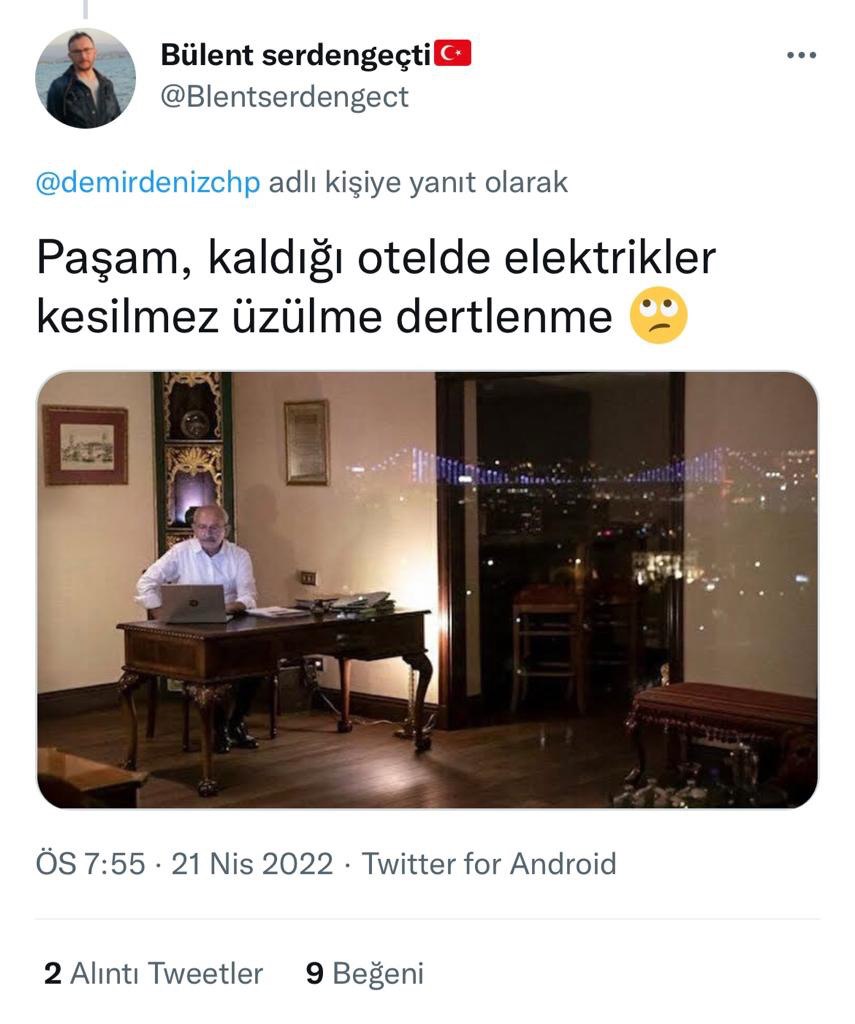This screenshot has width=855, height=1024.
Task: Open Bülent serdengeçti's profile avatar
Action: tap(86, 78)
